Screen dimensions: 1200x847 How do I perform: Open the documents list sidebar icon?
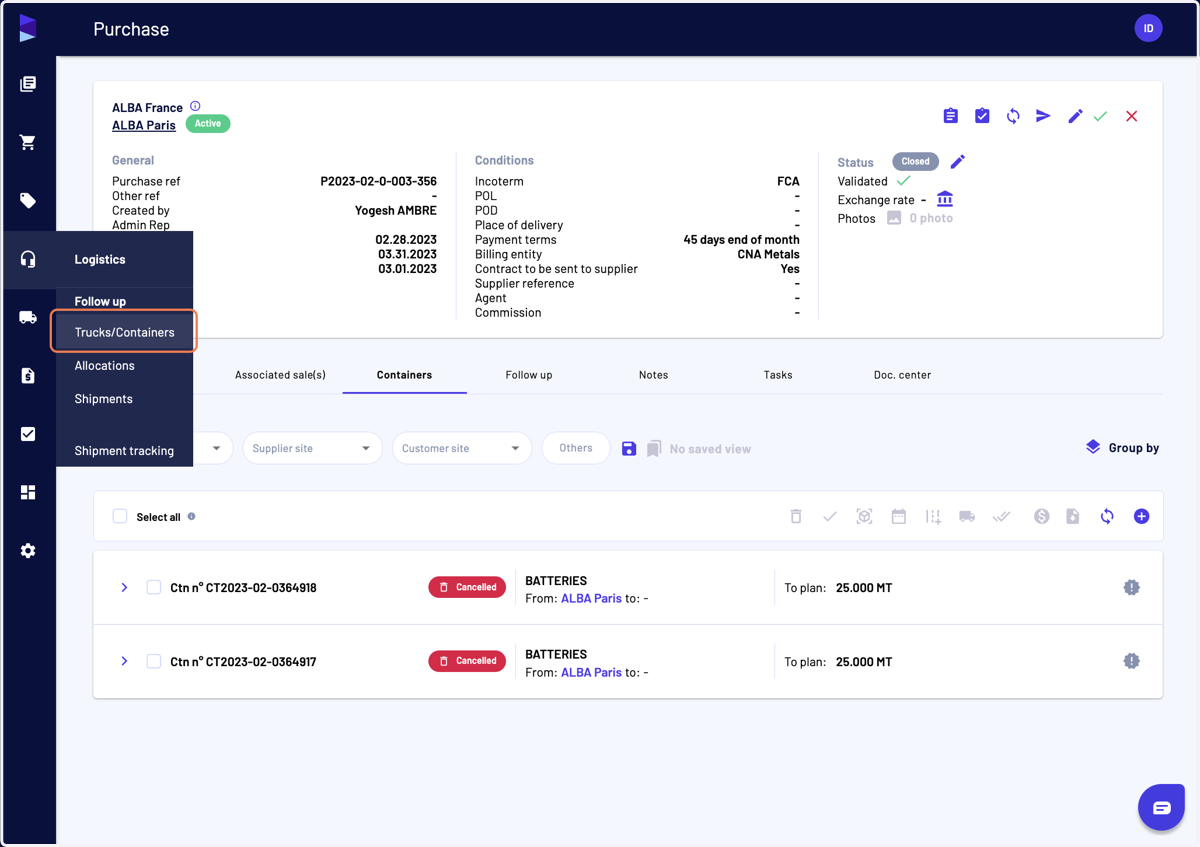(x=28, y=84)
